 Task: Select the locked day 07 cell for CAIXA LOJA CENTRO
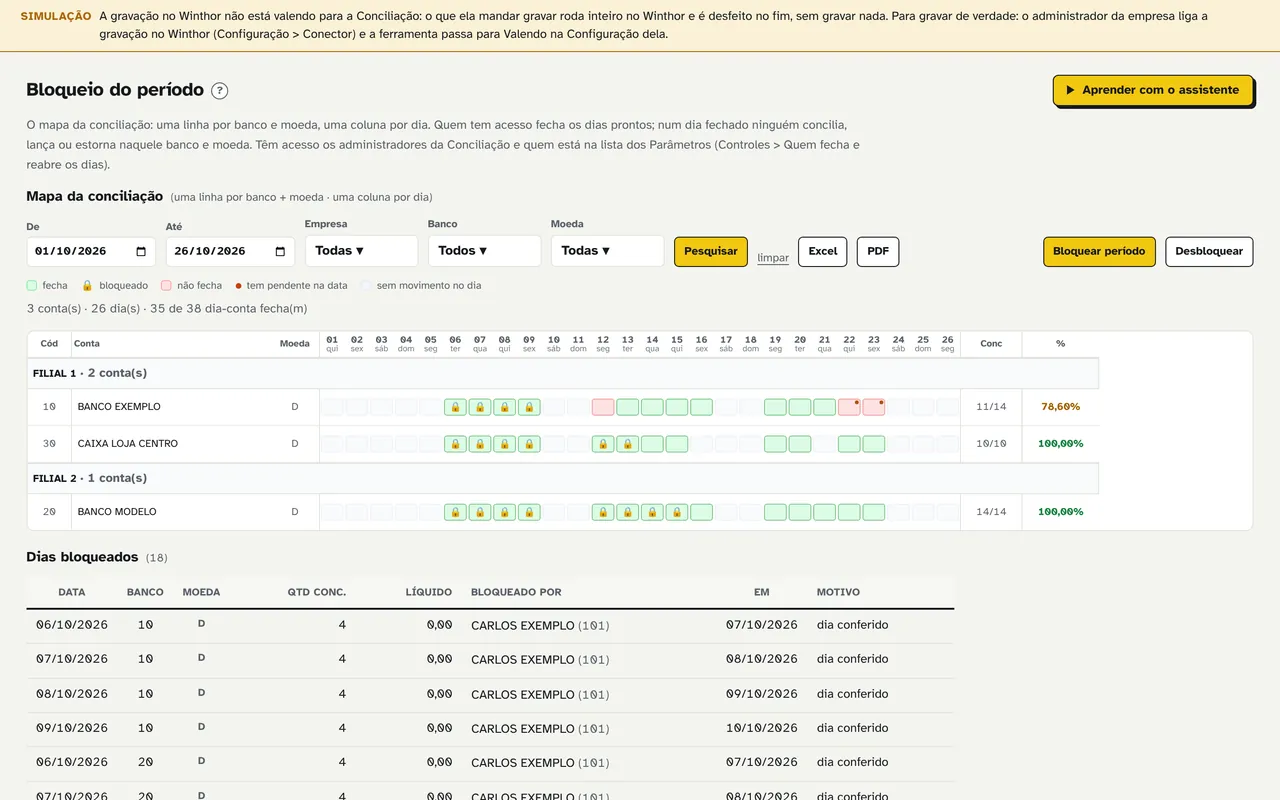point(480,444)
